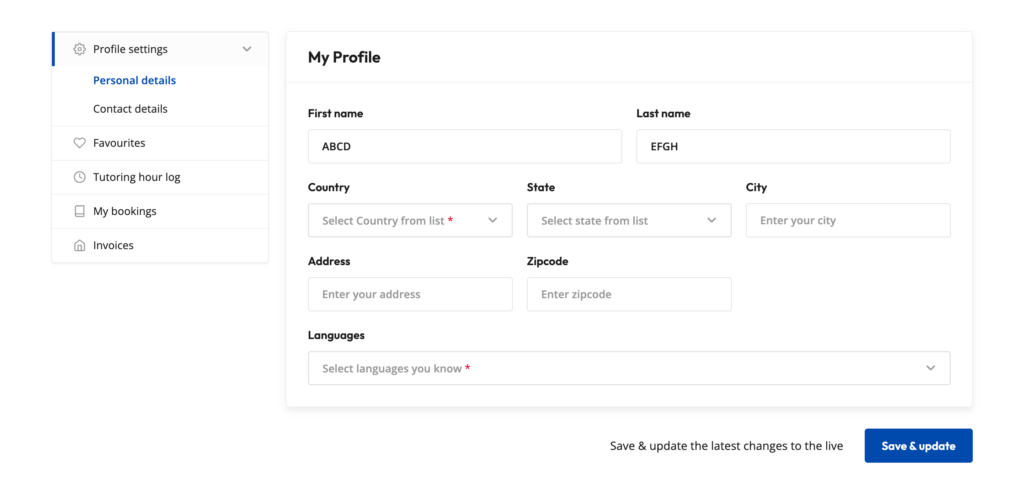Click into the Zipcode field
This screenshot has height=489, width=1024.
click(x=629, y=295)
